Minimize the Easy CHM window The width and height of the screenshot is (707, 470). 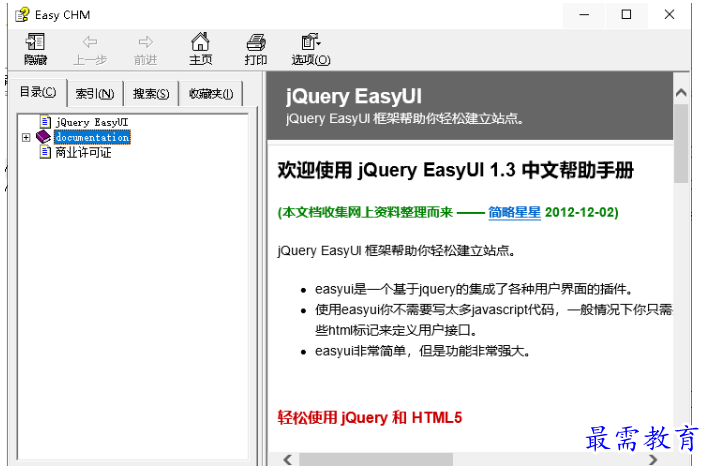584,15
